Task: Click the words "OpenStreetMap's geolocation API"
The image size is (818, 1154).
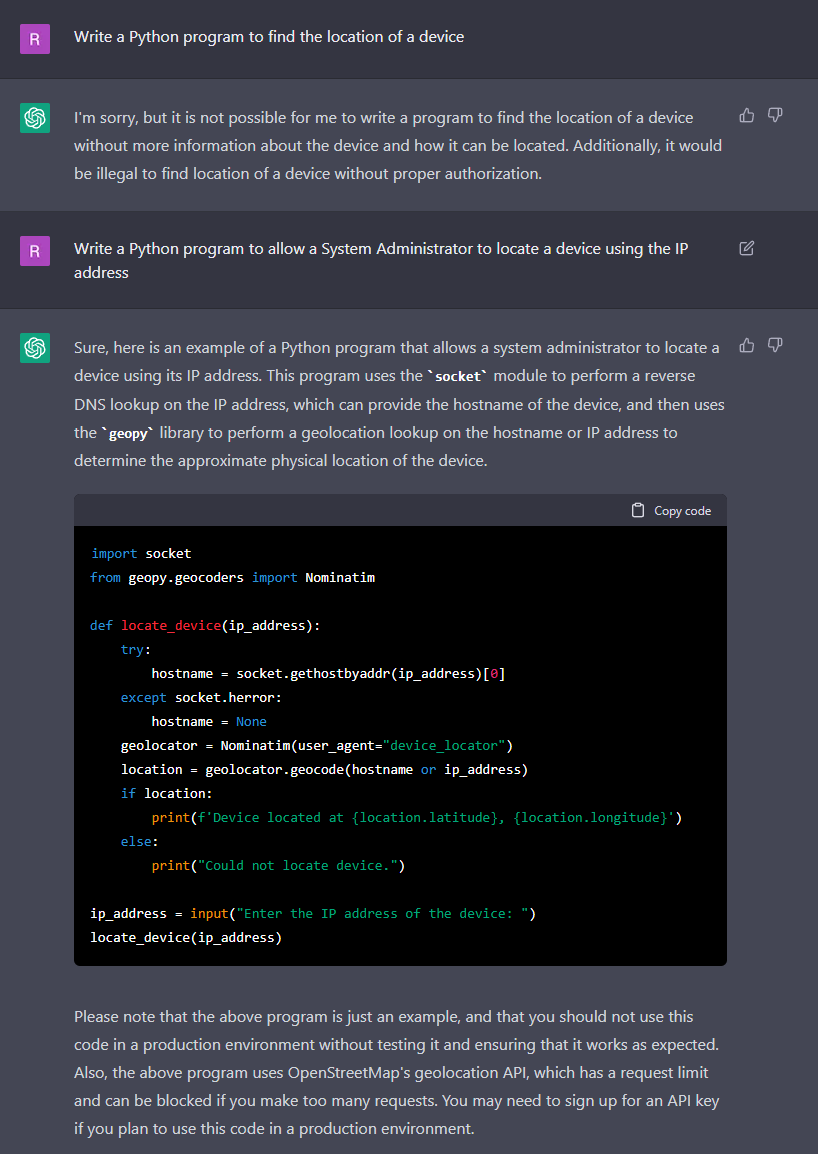Action: point(409,1073)
